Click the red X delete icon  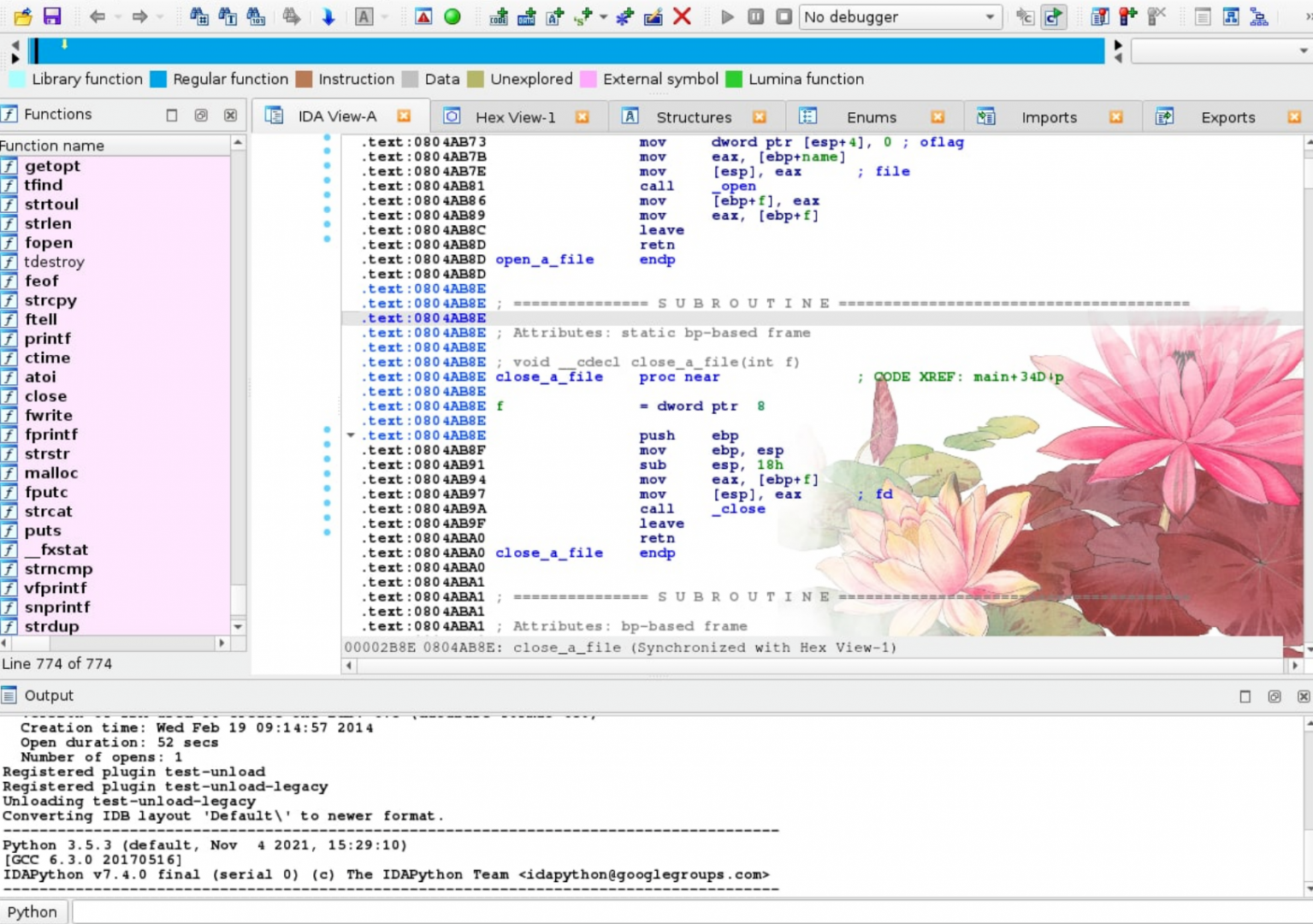click(x=682, y=16)
